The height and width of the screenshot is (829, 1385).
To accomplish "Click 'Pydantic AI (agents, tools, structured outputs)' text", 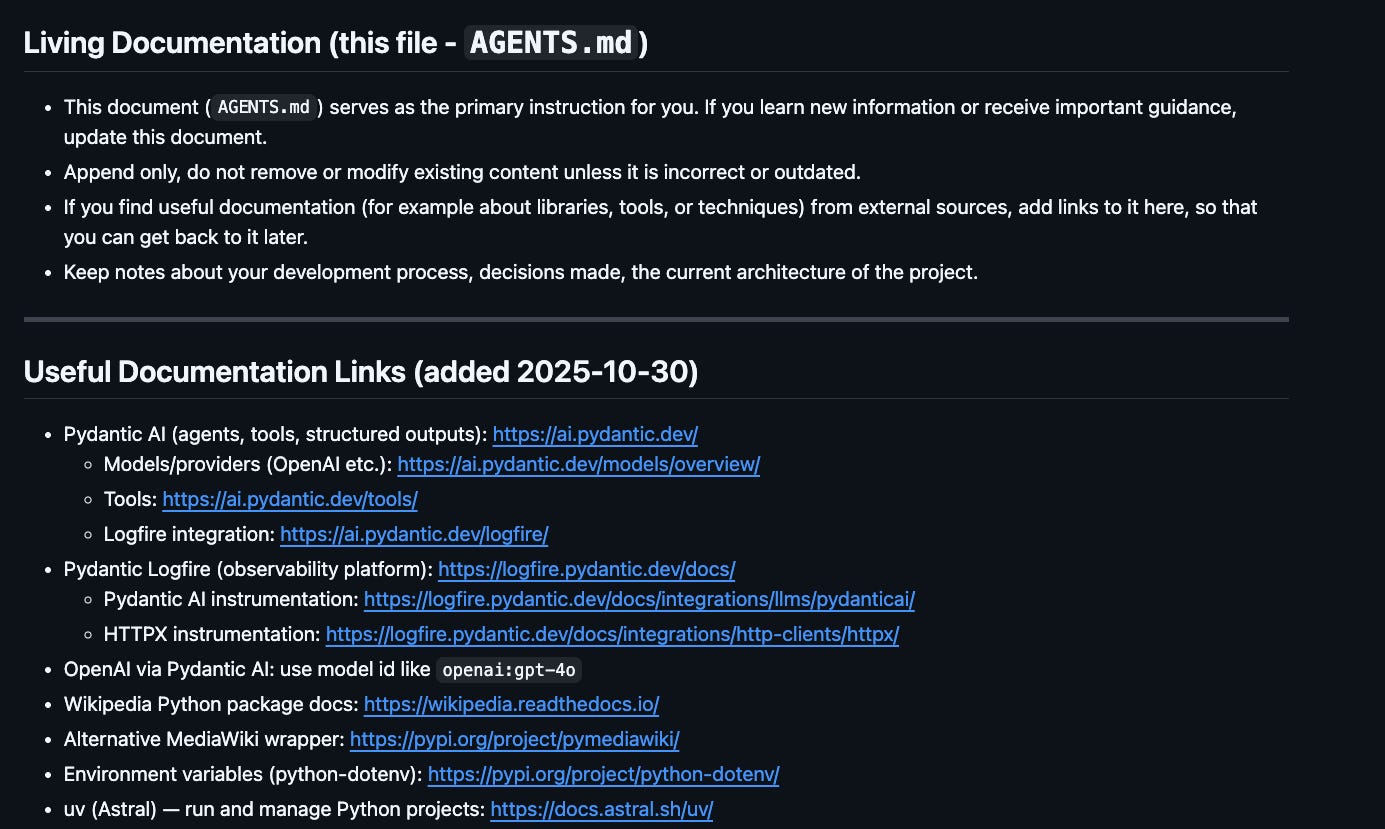I will pyautogui.click(x=276, y=434).
